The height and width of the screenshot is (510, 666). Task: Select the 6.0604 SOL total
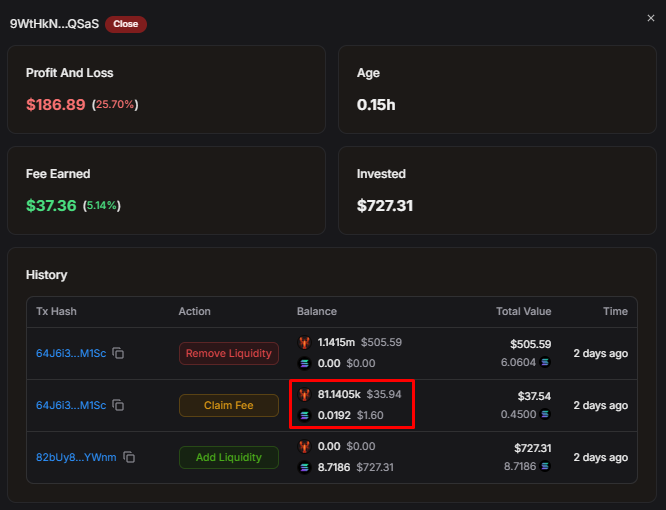(x=518, y=362)
